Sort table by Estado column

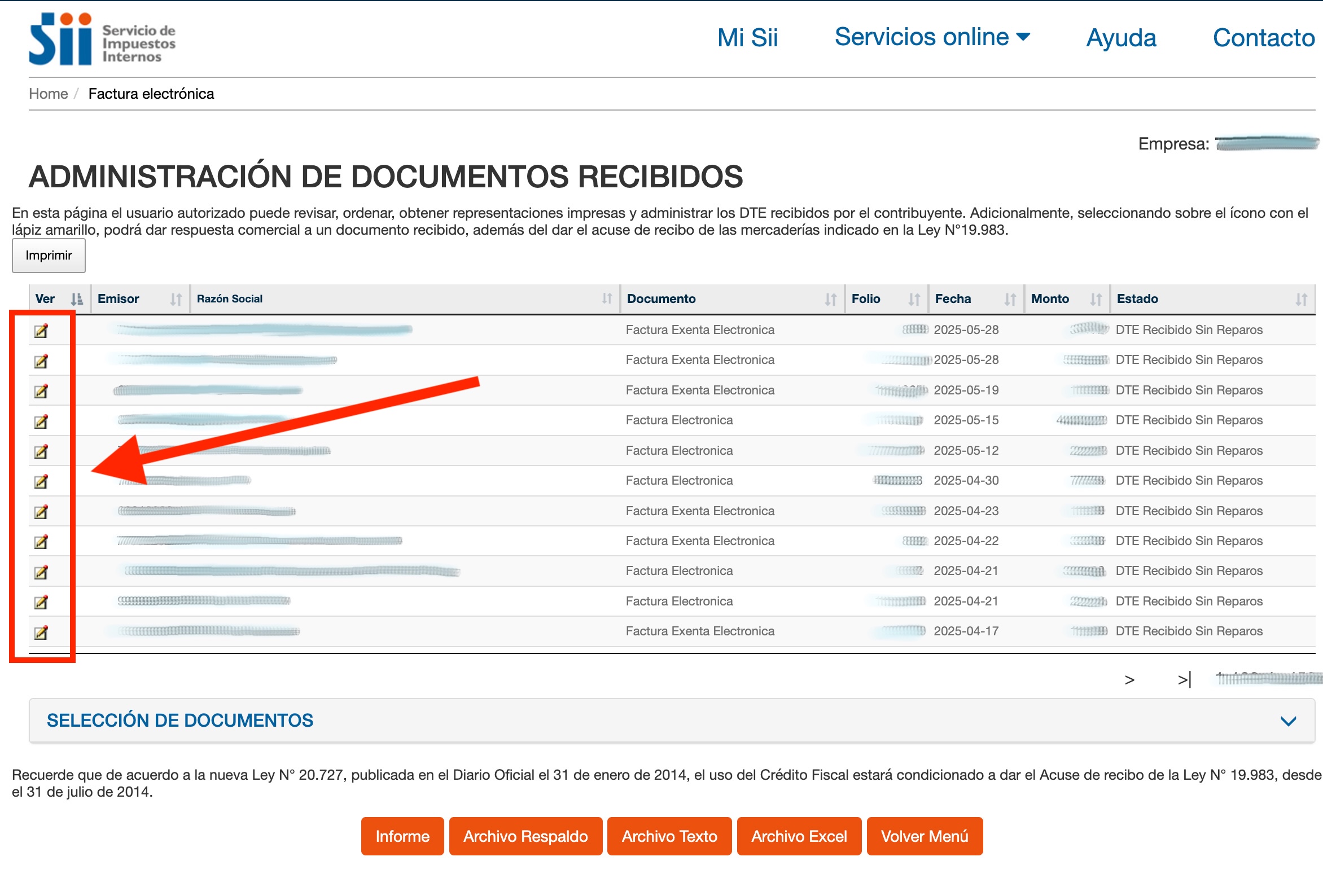point(1301,300)
